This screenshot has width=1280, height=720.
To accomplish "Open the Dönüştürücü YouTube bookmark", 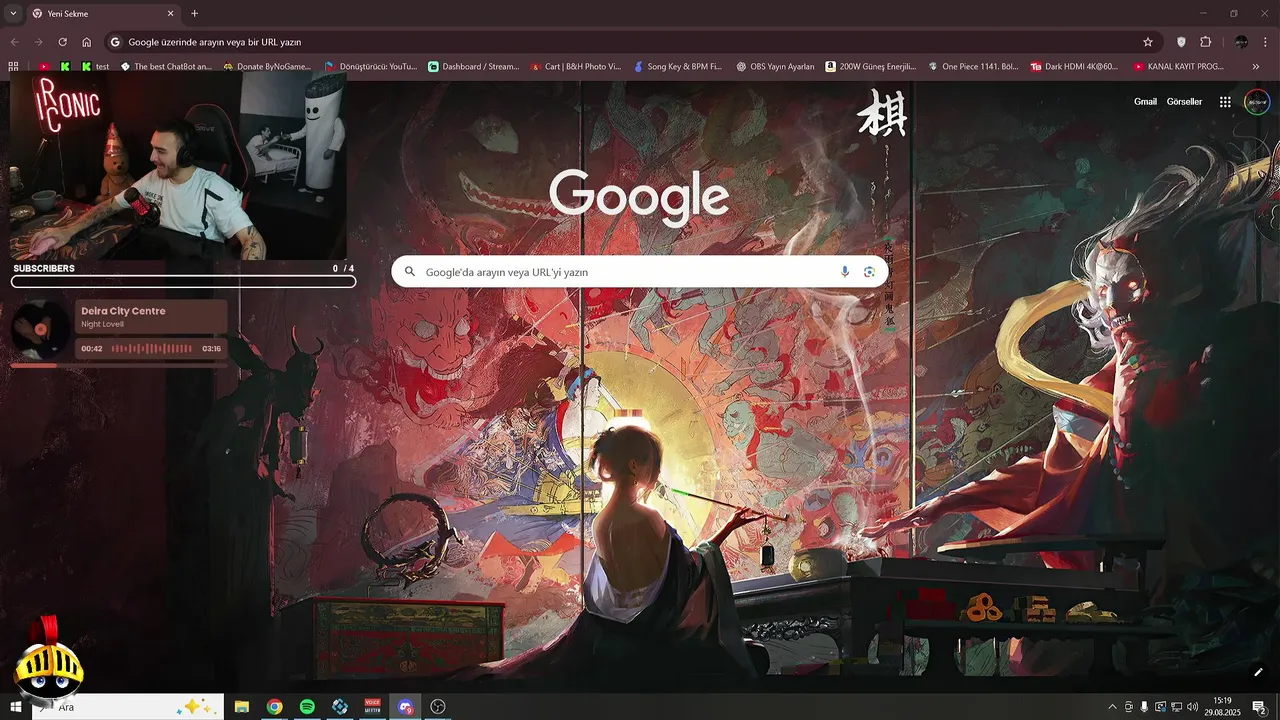I will coord(370,66).
